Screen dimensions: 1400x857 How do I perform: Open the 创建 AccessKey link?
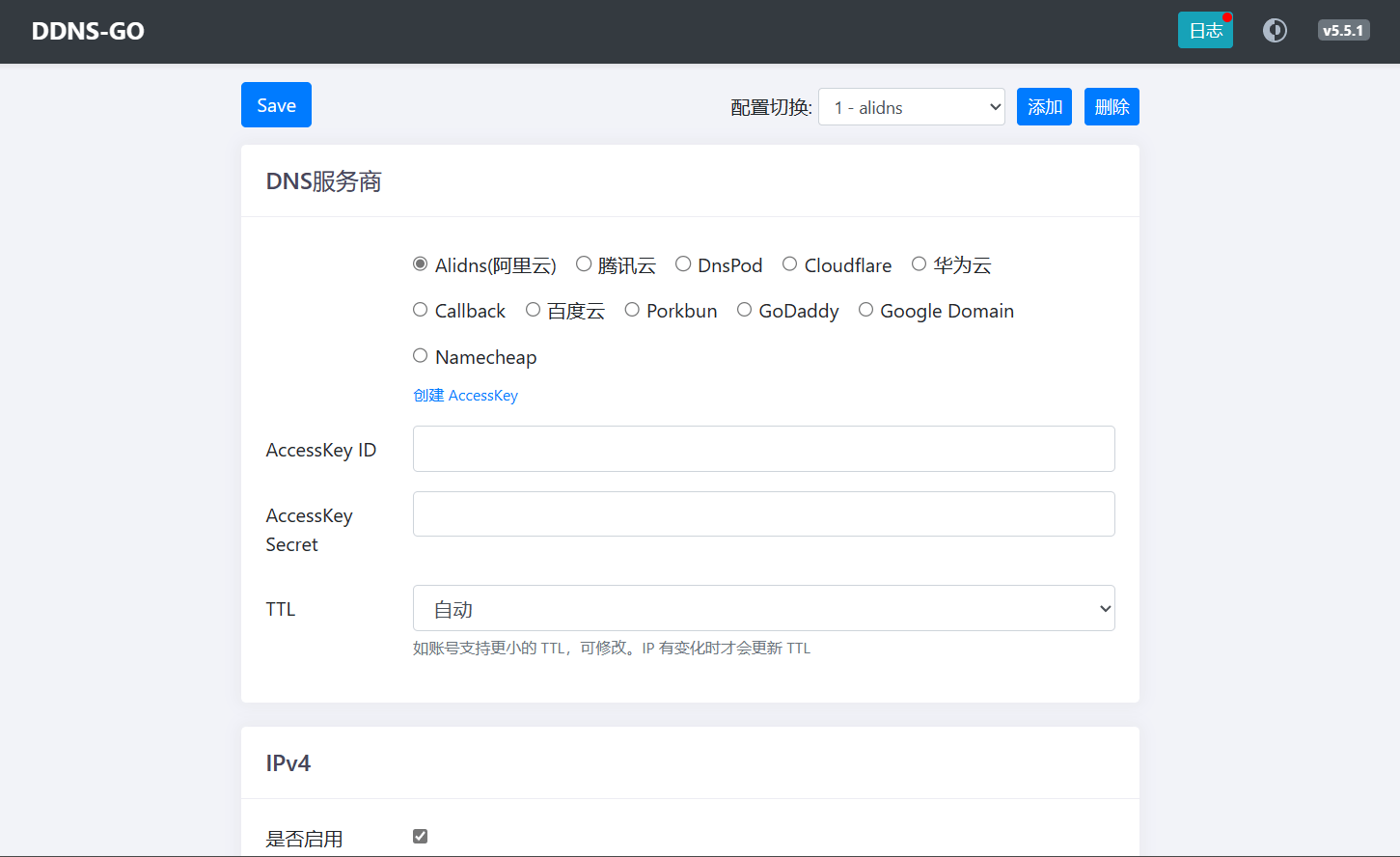click(x=465, y=396)
